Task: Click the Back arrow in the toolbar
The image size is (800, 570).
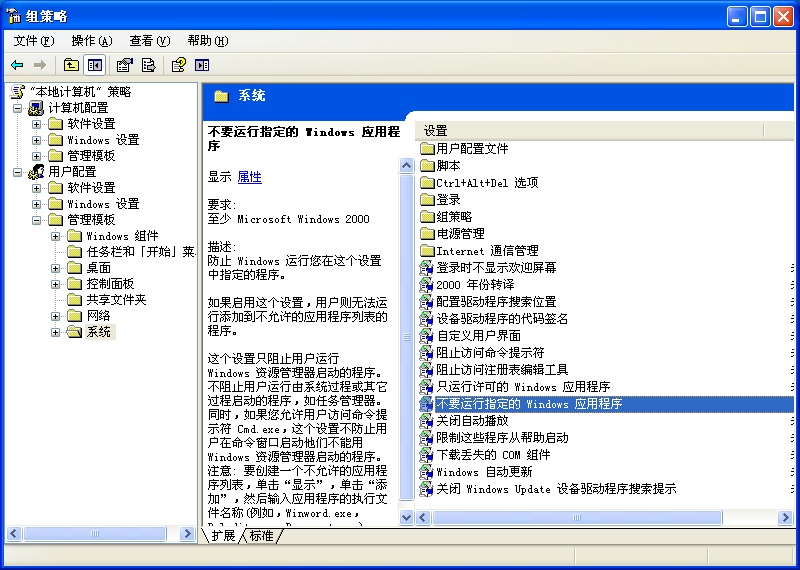Action: point(17,65)
